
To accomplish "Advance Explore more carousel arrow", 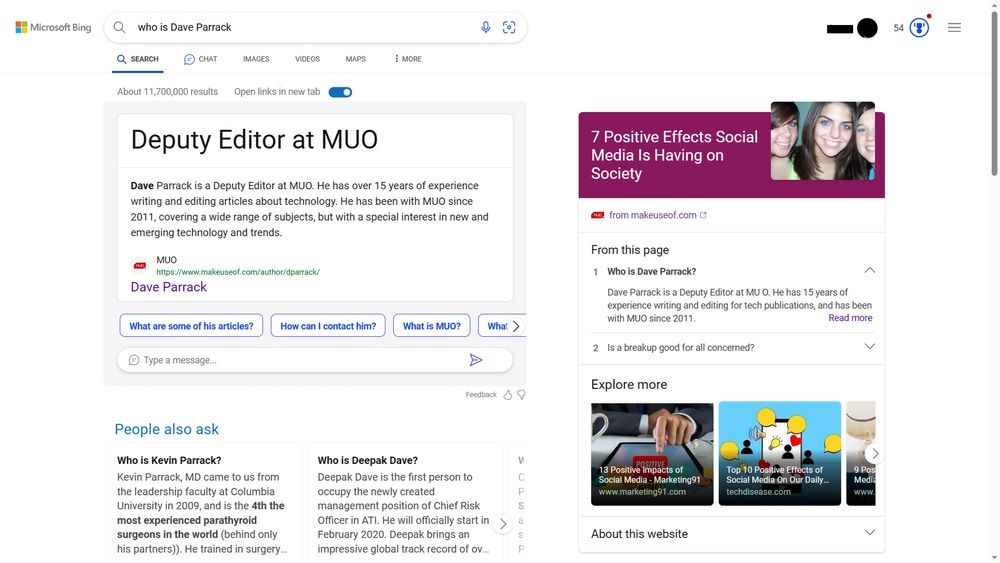I will 875,453.
